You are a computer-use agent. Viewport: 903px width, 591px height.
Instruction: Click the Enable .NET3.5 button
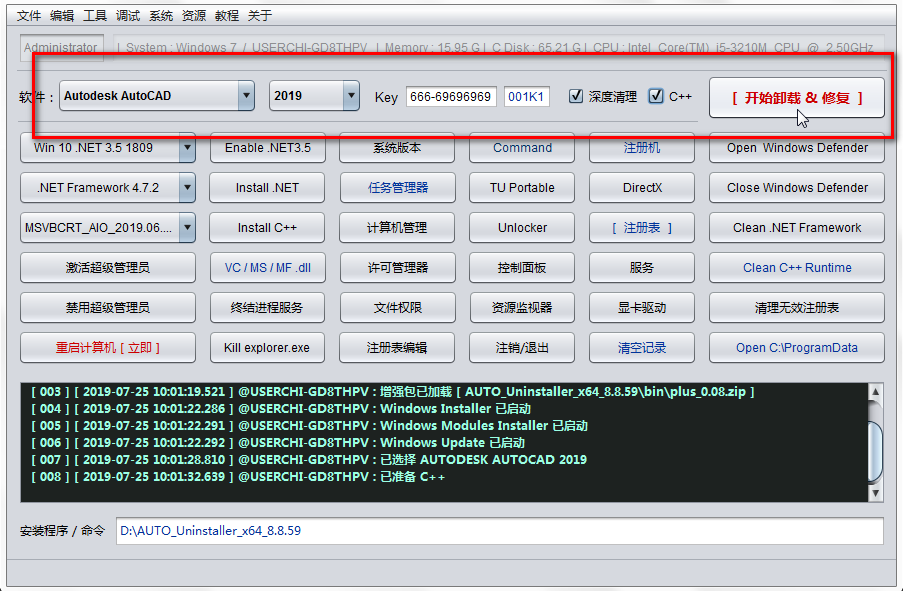(267, 148)
